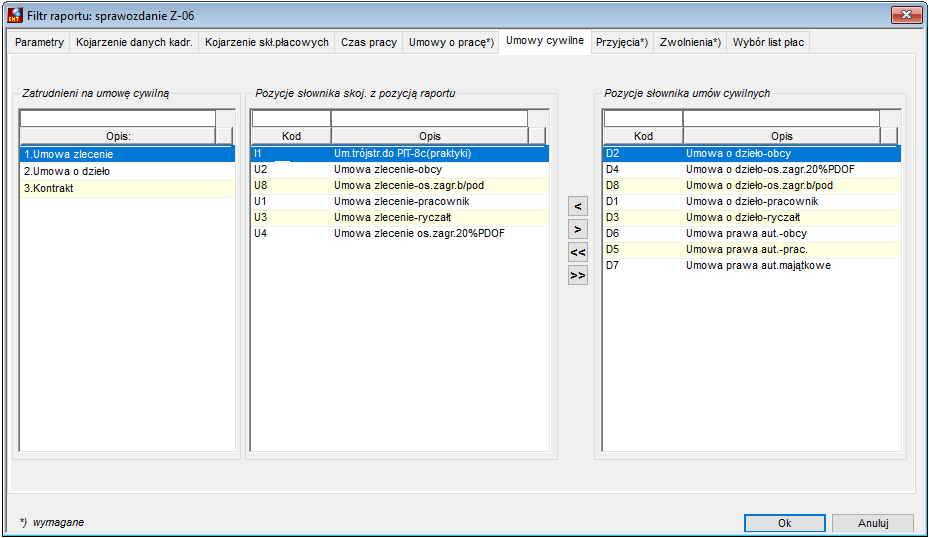929x538 pixels.
Task: Click the app icon in the title bar
Action: (x=15, y=15)
